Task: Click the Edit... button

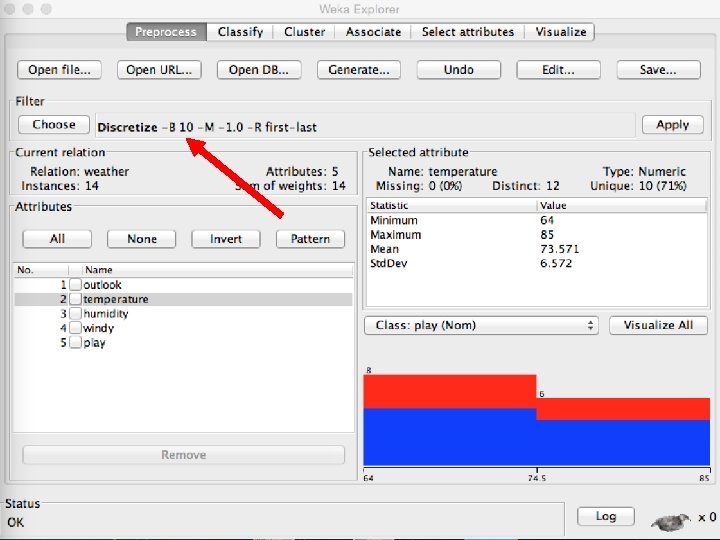Action: click(558, 70)
